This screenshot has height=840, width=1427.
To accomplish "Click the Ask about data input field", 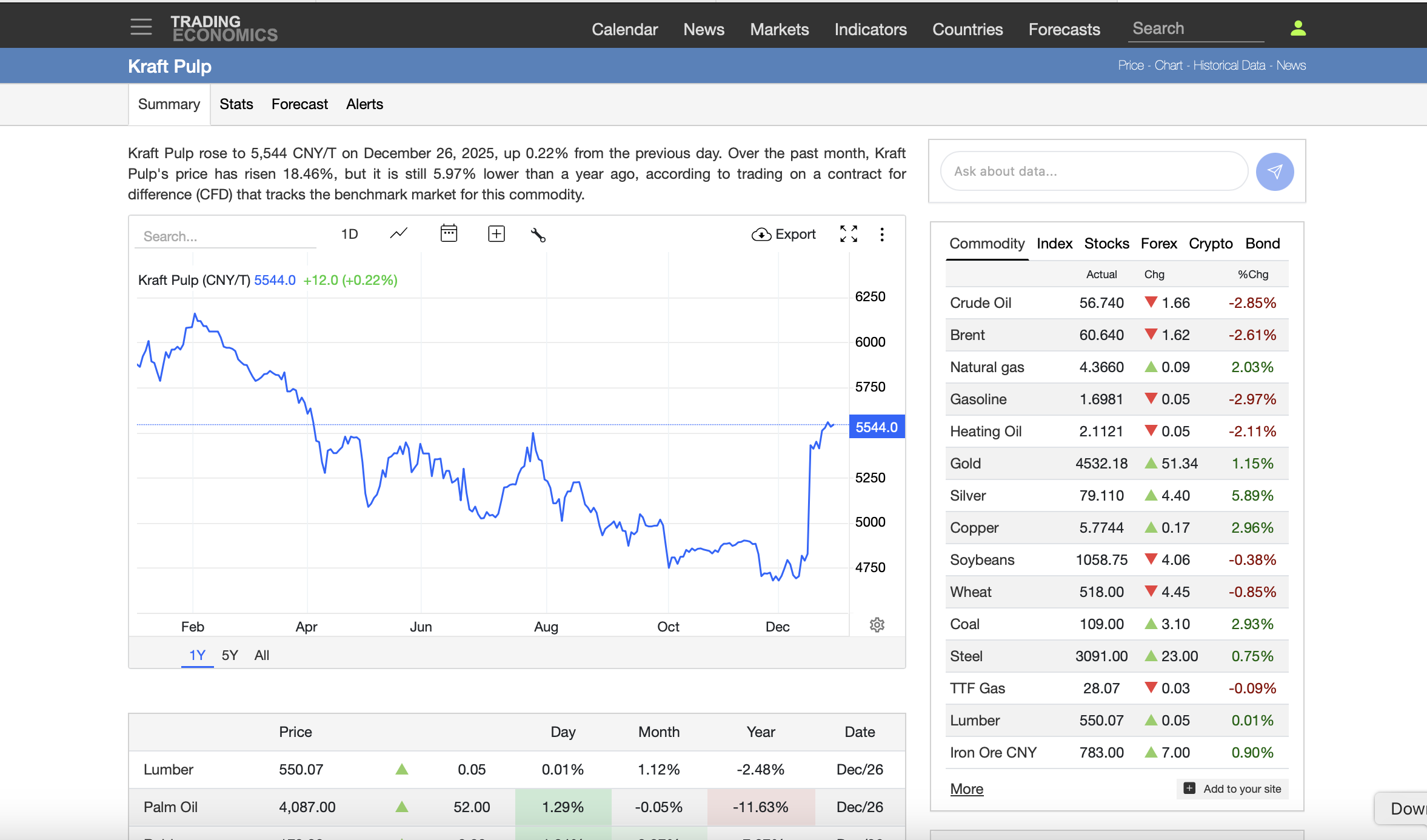I will click(1094, 172).
